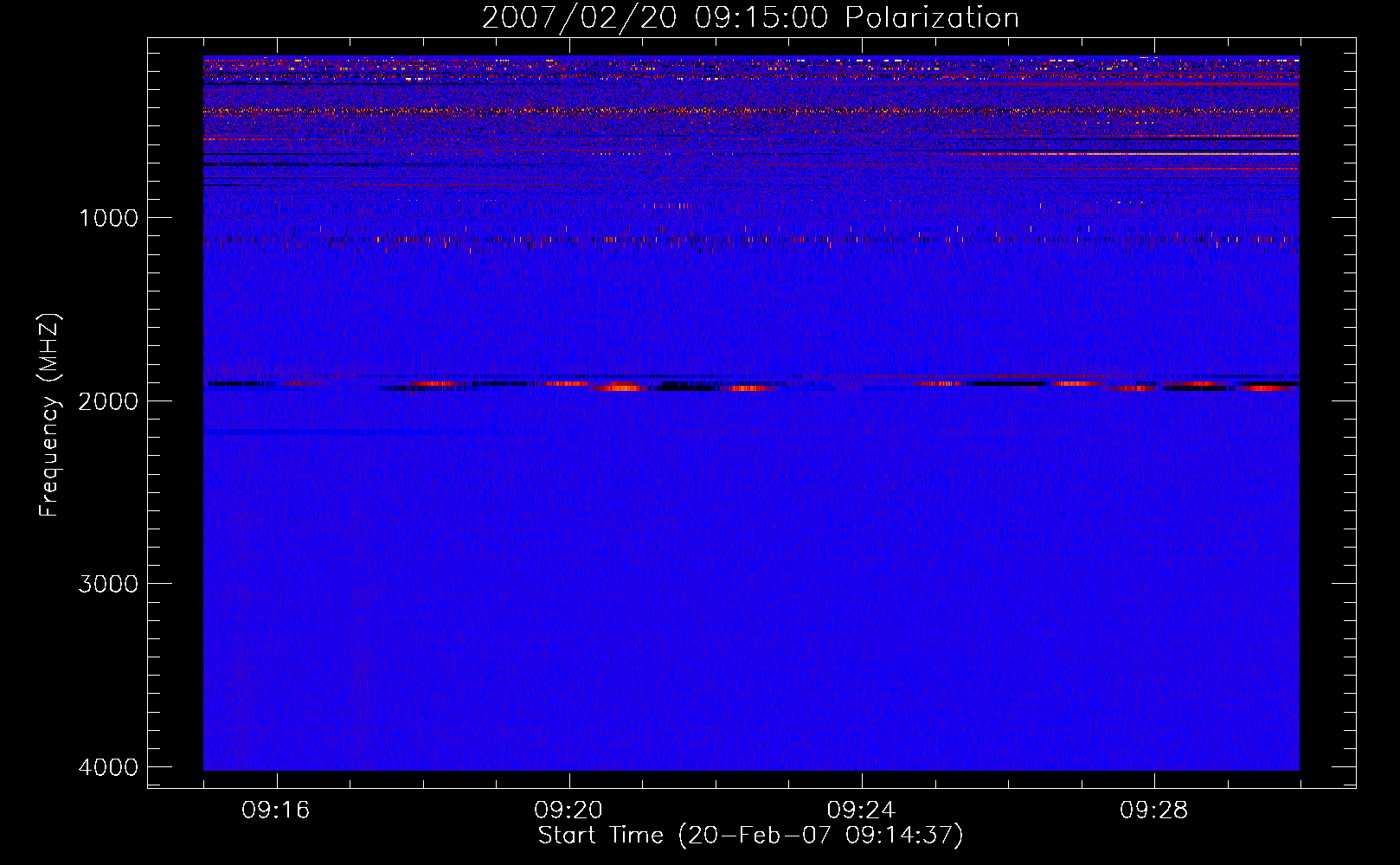1400x865 pixels.
Task: Click the 09:28 time tick label
Action: click(1154, 810)
